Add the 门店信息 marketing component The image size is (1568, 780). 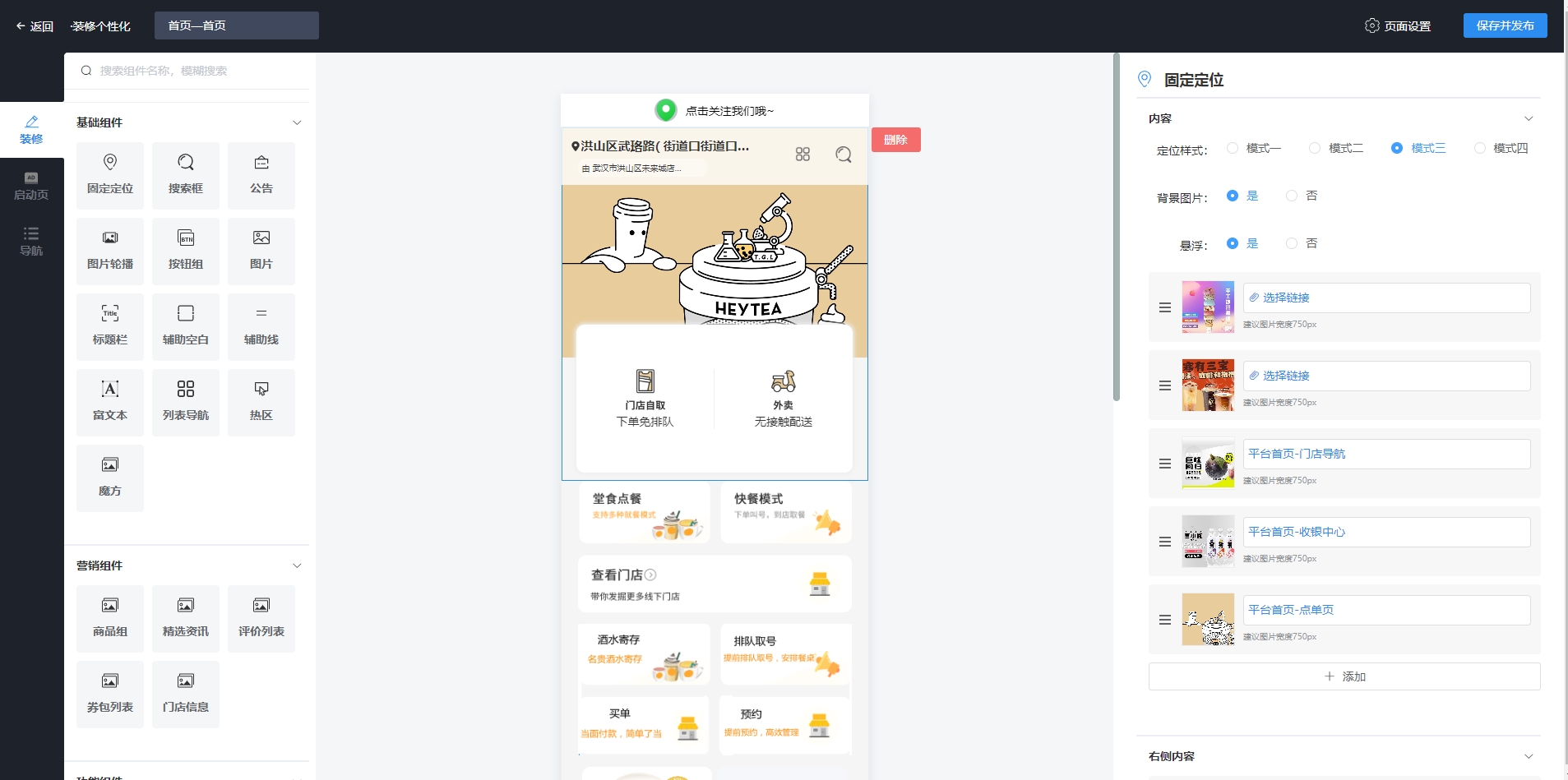pyautogui.click(x=186, y=694)
